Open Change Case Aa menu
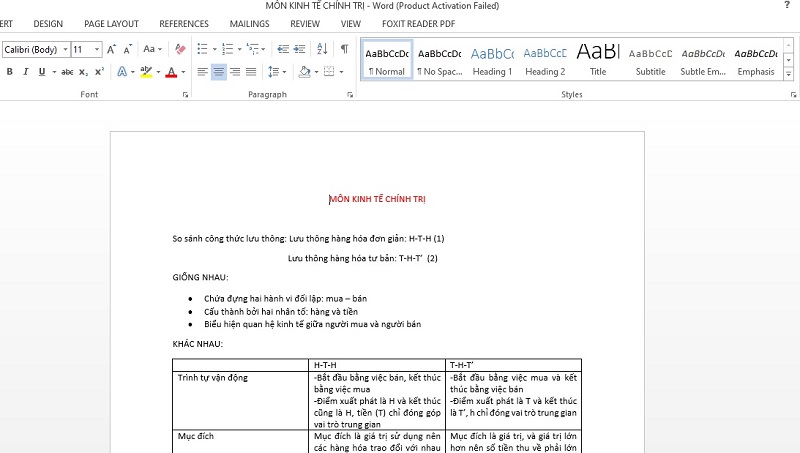This screenshot has width=800, height=453. (x=152, y=49)
